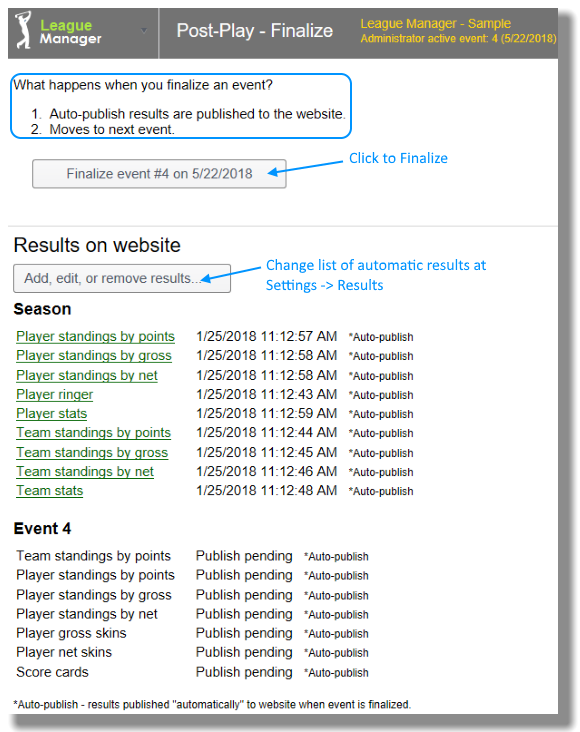Open Team standings by net link
Screen dimensions: 580x732
(x=85, y=472)
